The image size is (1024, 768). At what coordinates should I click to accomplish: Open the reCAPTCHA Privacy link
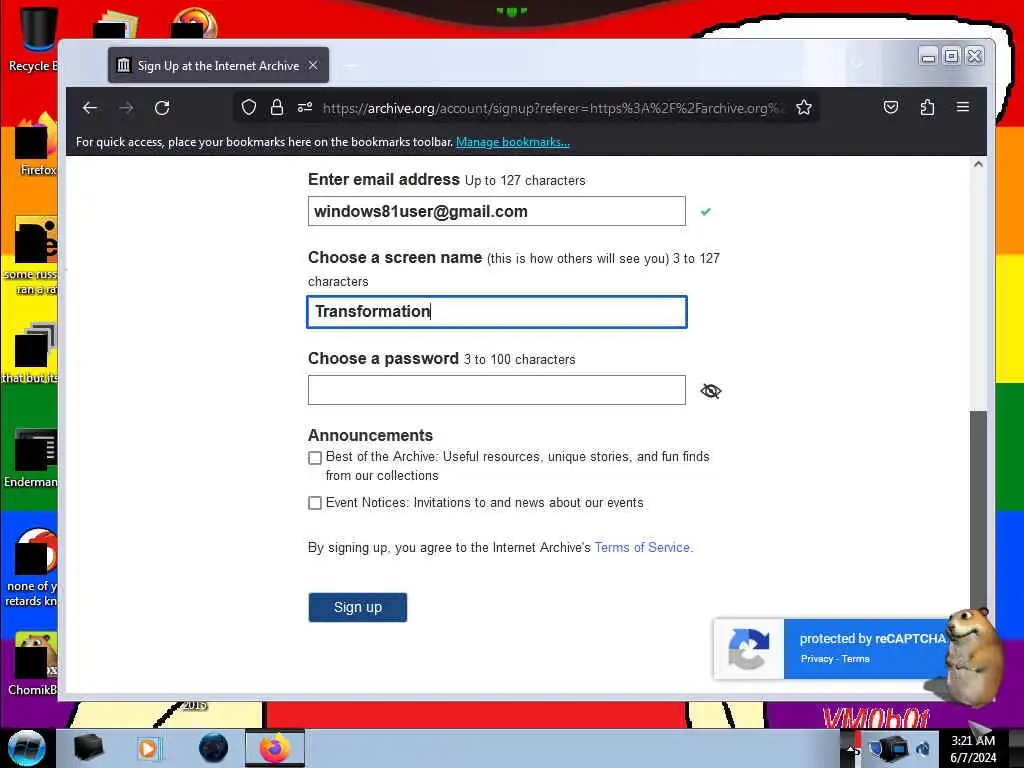point(817,659)
